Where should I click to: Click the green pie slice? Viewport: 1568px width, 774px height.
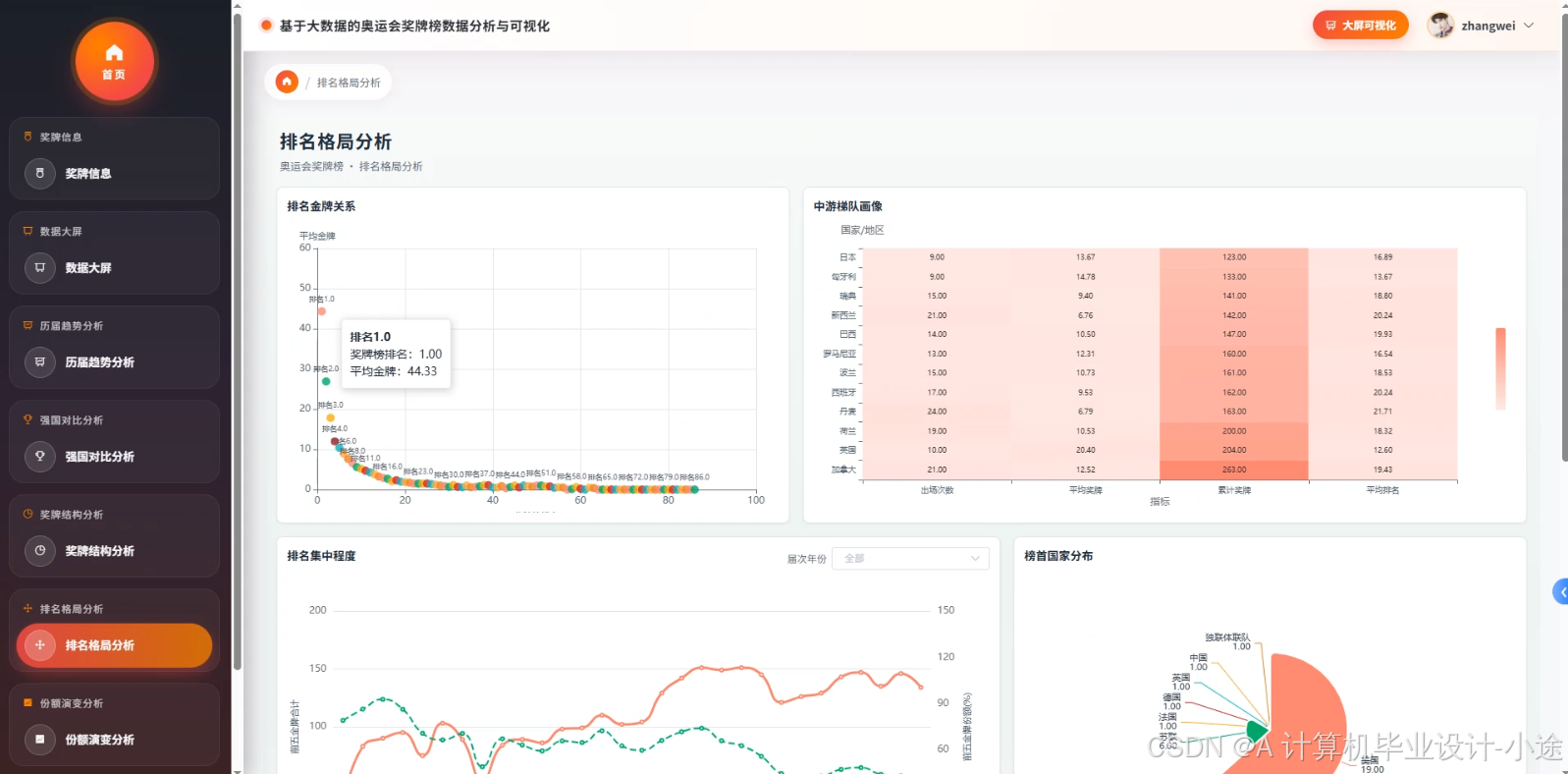click(1257, 731)
